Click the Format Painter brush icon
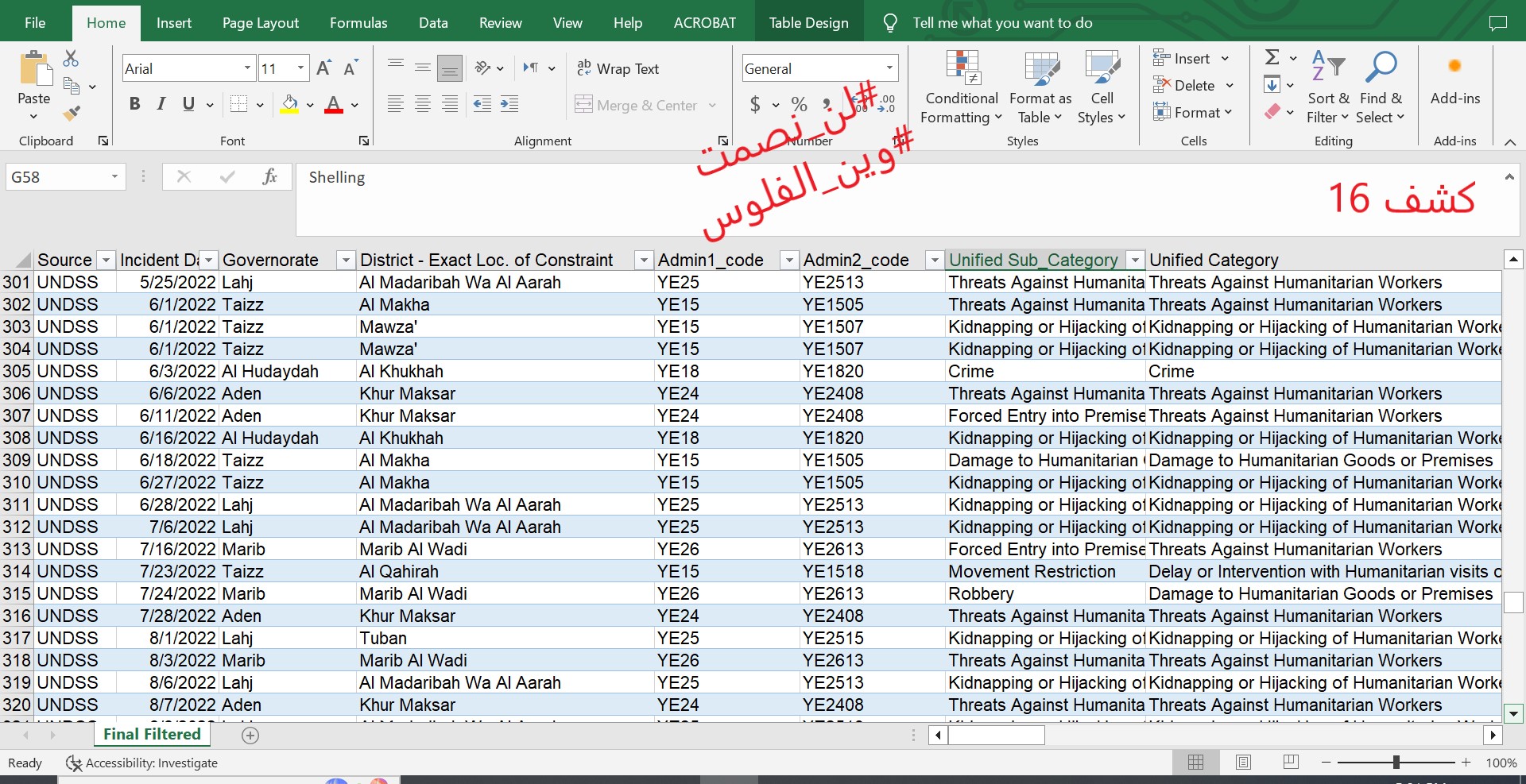This screenshot has height=784, width=1526. coord(72,114)
